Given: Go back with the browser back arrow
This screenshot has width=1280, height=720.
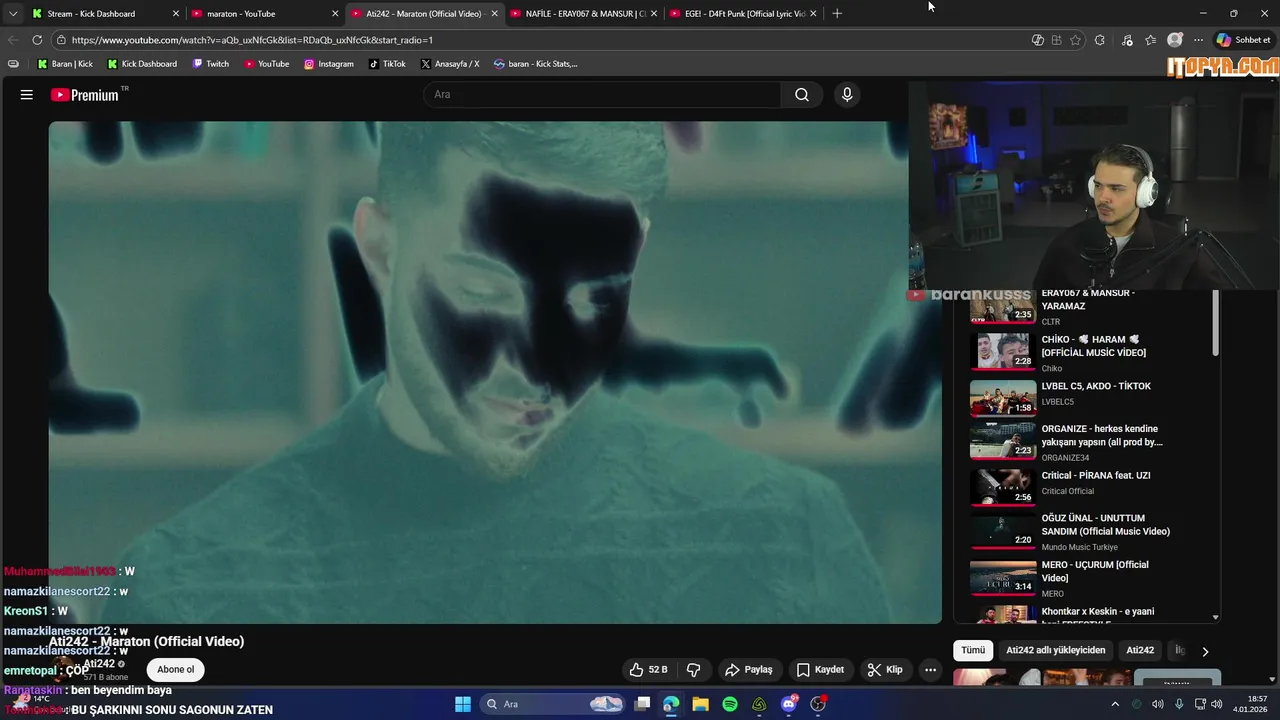Looking at the screenshot, I should [13, 40].
